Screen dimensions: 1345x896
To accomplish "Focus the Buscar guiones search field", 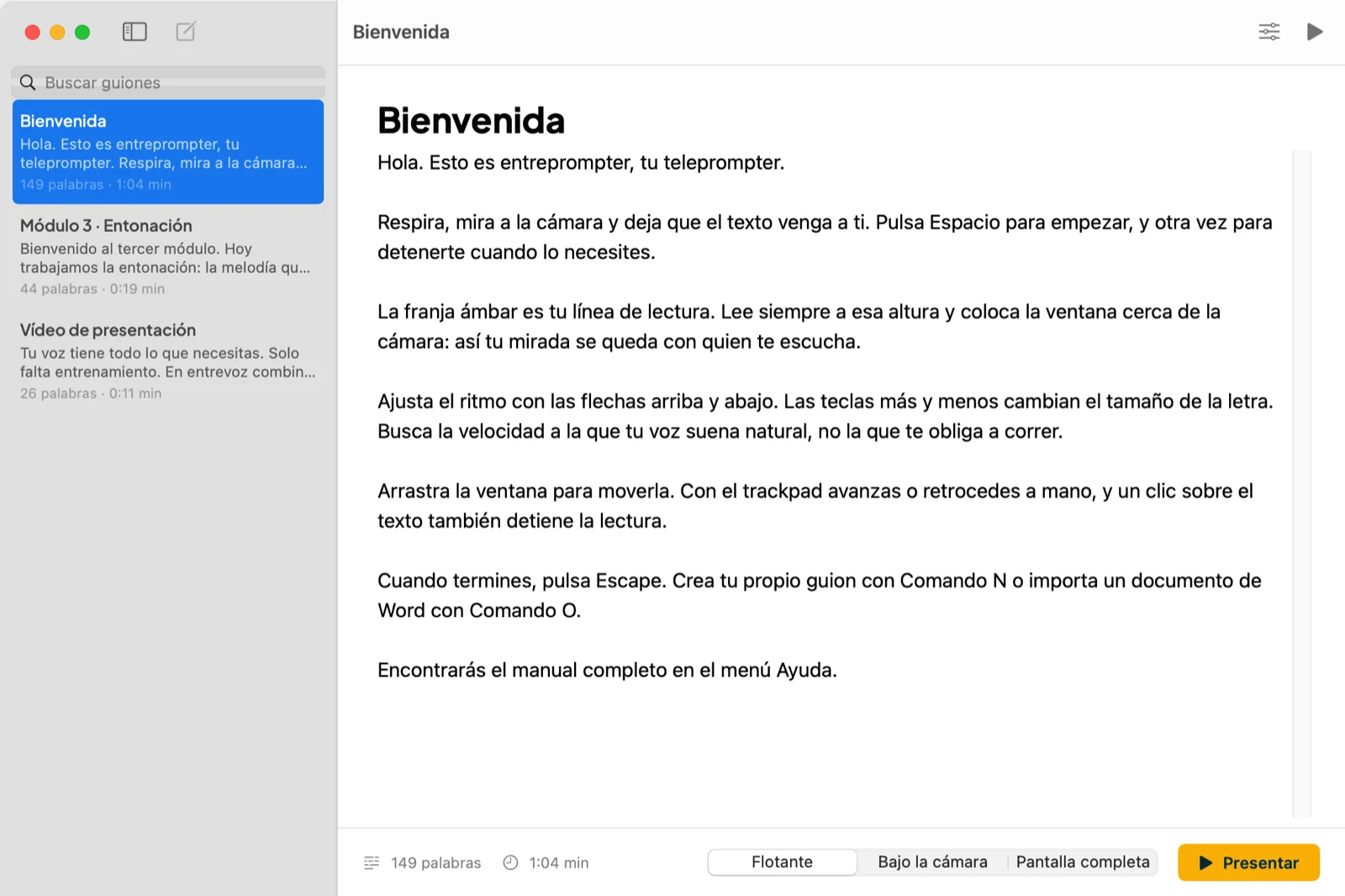I will pos(168,82).
